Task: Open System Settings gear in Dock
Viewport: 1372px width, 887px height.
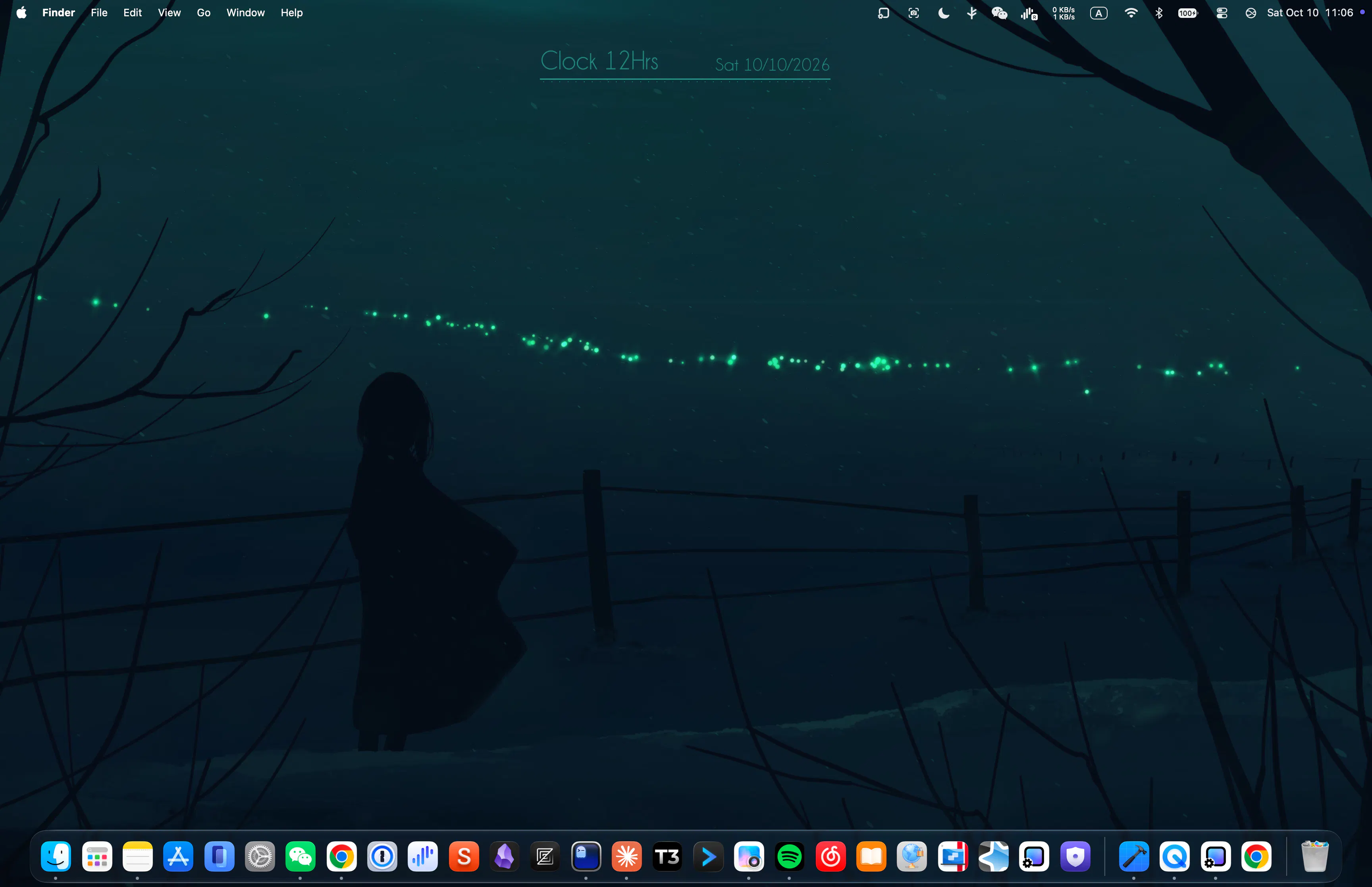Action: tap(260, 856)
